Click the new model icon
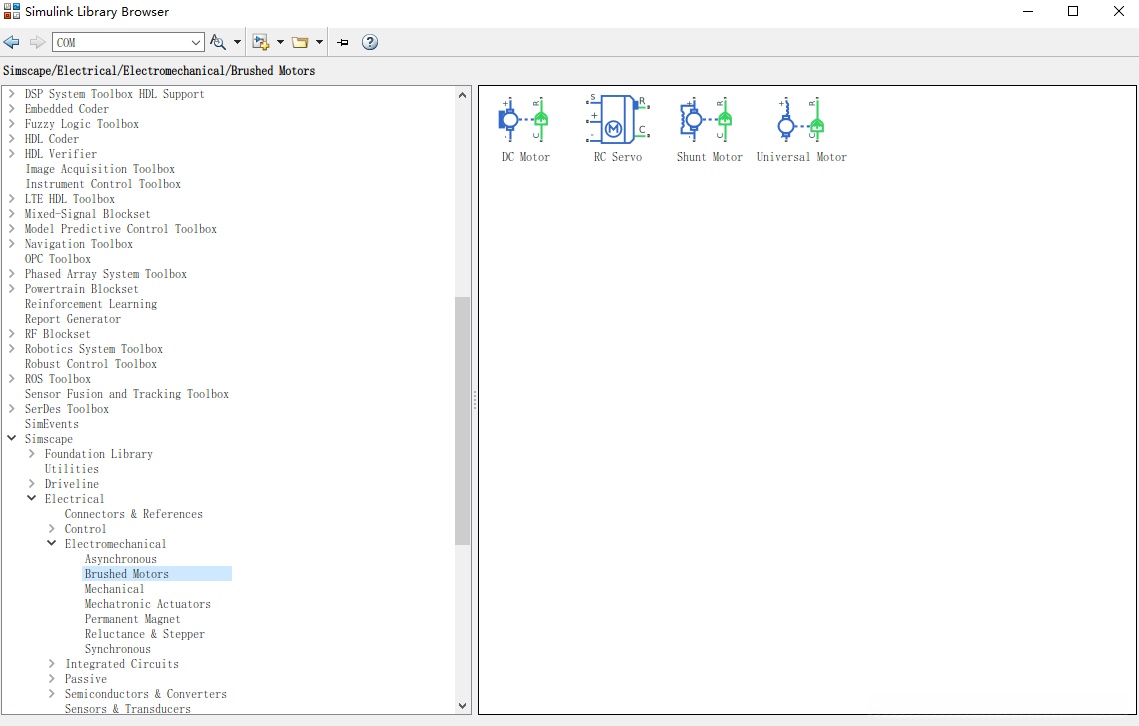The width and height of the screenshot is (1139, 726). (260, 42)
